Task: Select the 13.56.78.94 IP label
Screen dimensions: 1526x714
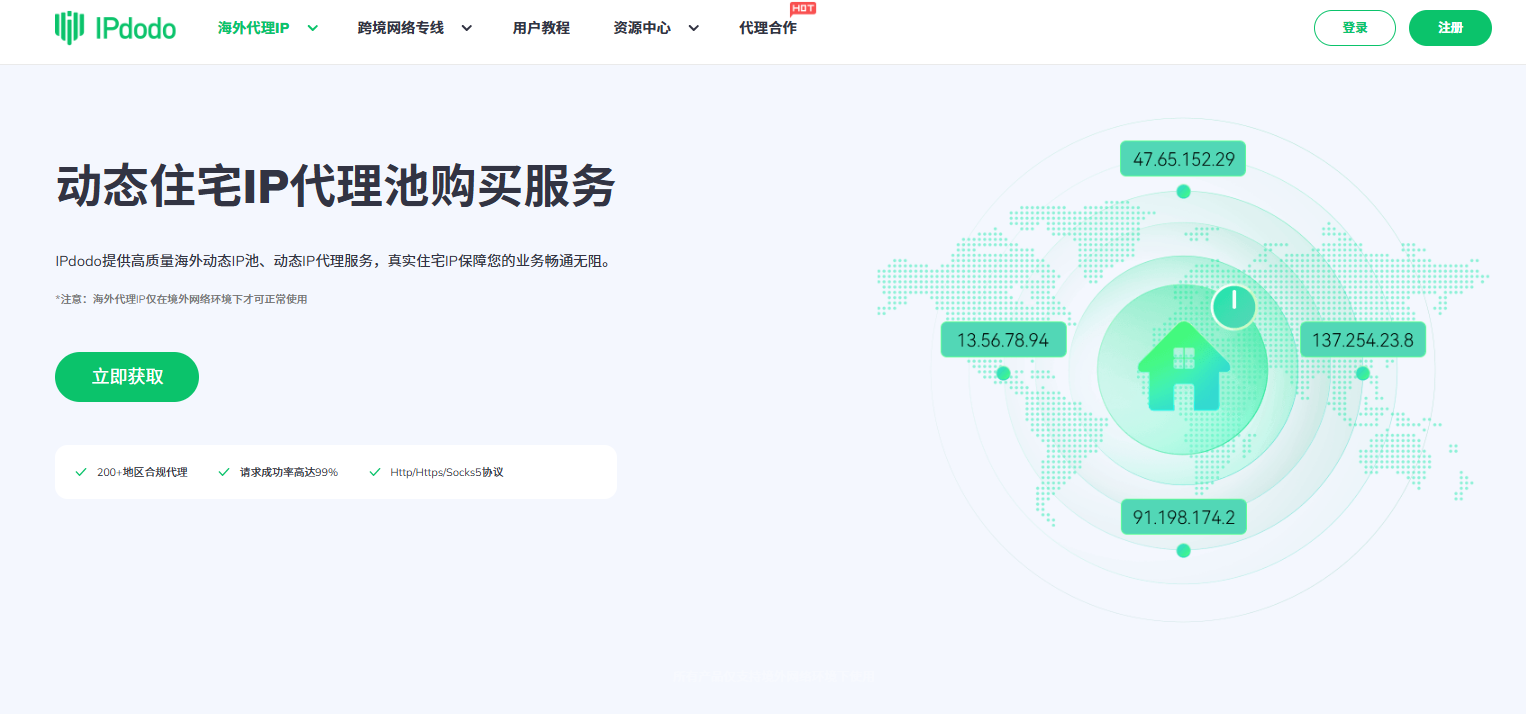Action: 1003,340
